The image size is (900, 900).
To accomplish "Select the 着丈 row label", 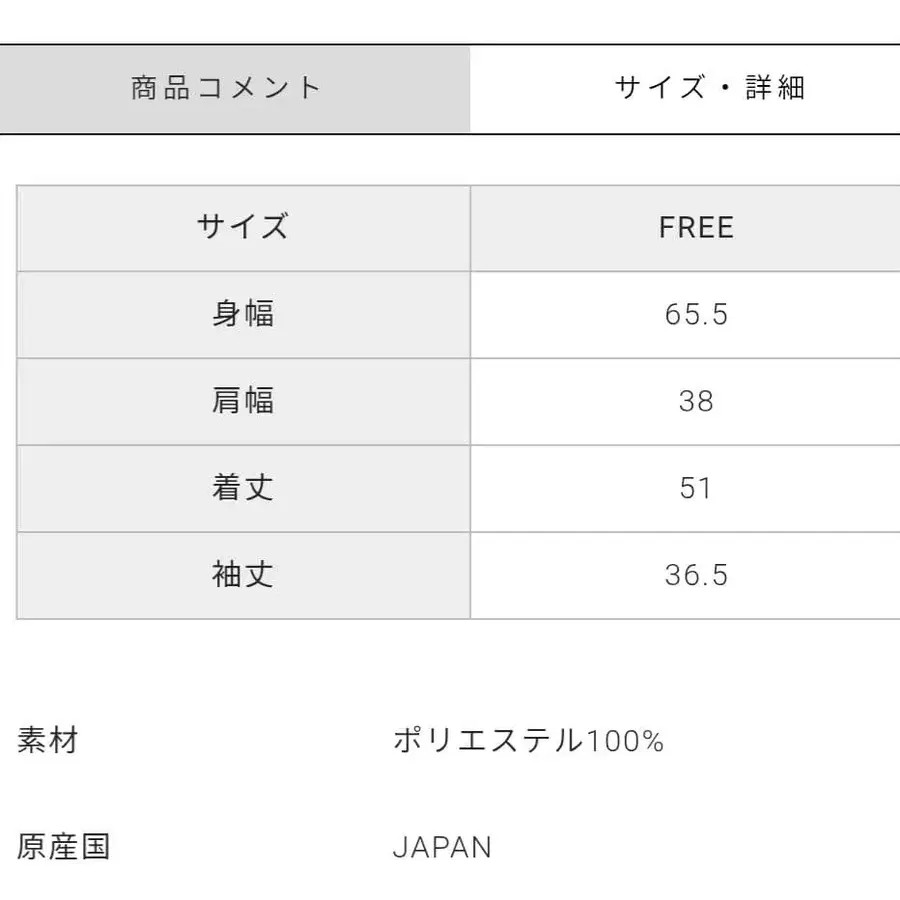I will [x=243, y=488].
